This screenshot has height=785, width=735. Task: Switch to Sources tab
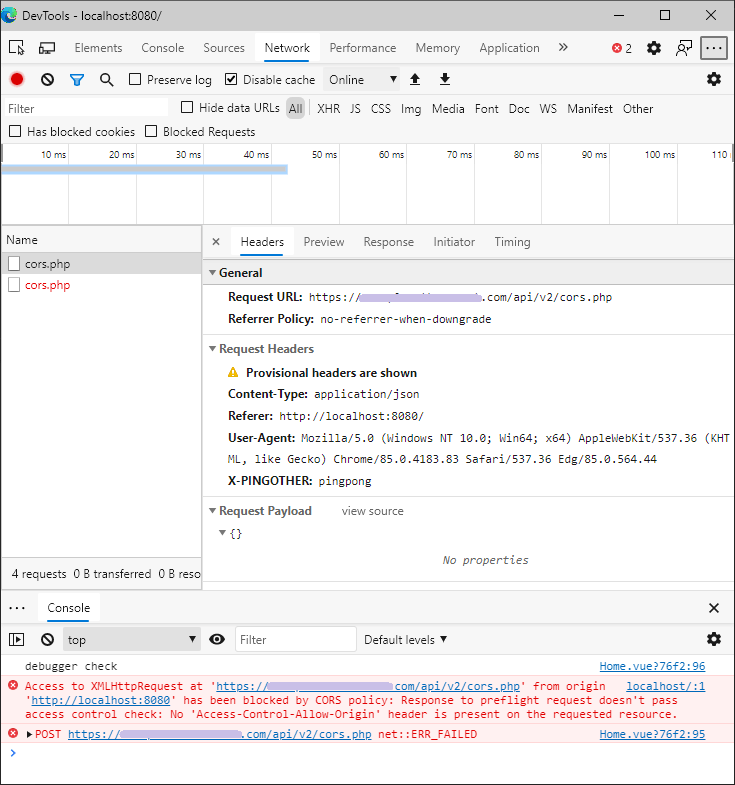pyautogui.click(x=224, y=48)
